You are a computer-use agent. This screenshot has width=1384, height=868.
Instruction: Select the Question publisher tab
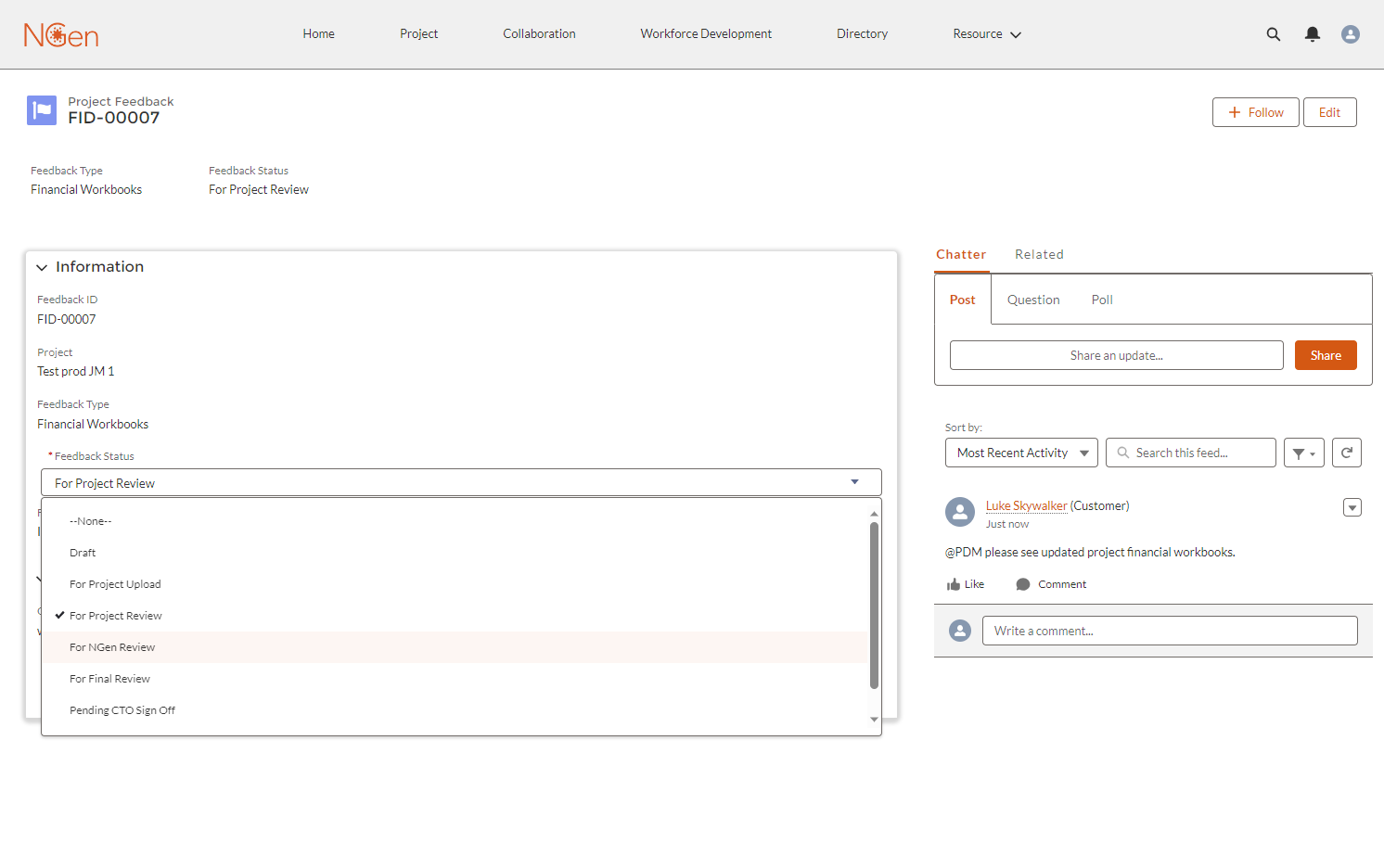[1033, 300]
